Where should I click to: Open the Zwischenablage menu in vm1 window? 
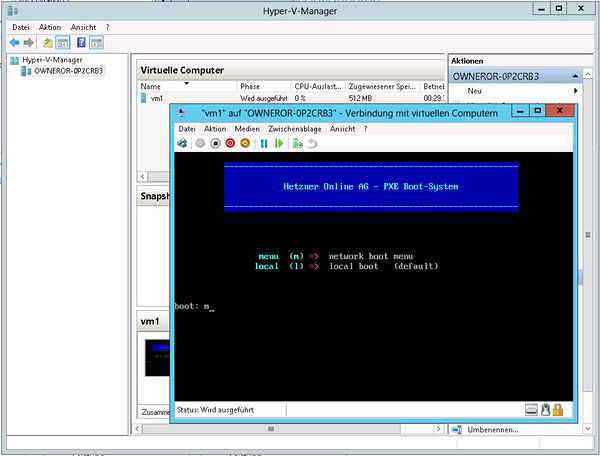point(295,129)
